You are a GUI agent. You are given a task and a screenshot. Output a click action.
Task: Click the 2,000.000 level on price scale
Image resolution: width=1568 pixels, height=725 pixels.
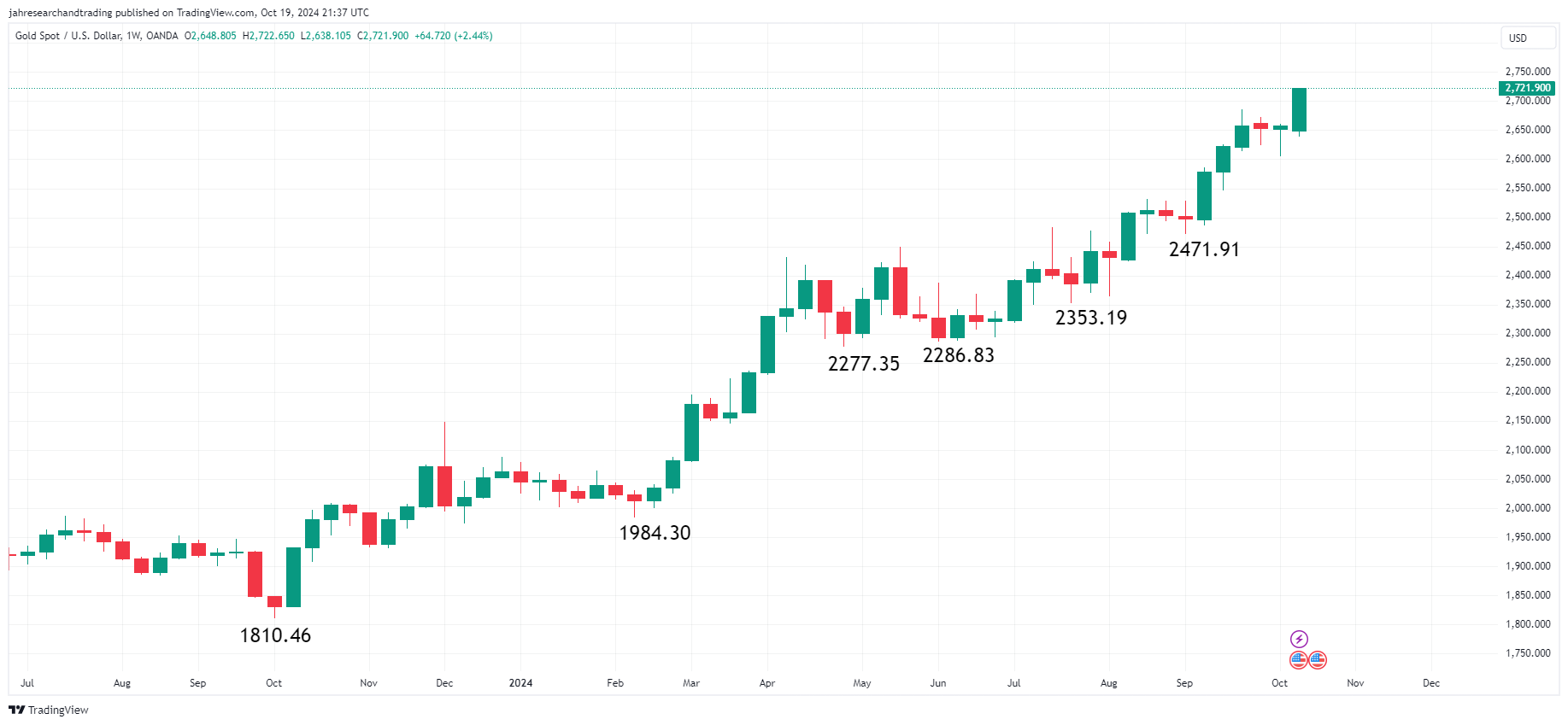point(1528,508)
